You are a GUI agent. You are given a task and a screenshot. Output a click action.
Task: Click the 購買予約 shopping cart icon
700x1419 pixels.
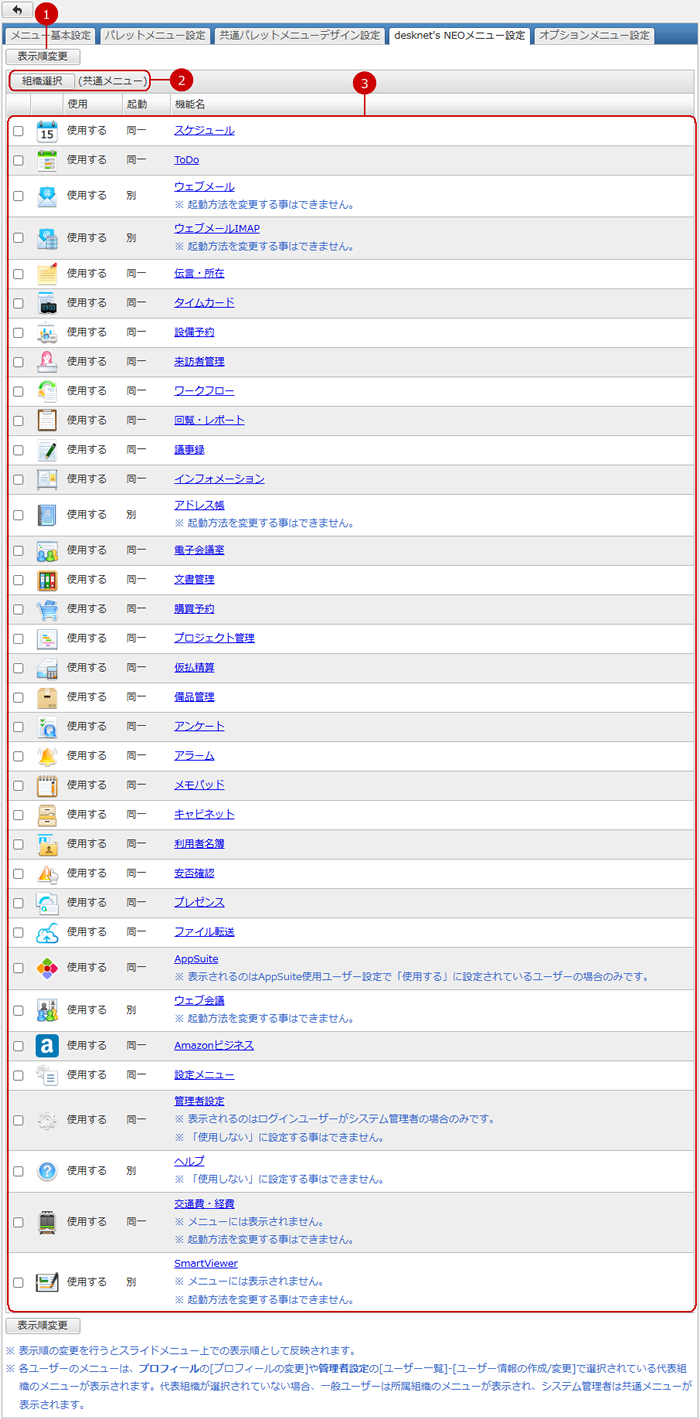coord(46,608)
